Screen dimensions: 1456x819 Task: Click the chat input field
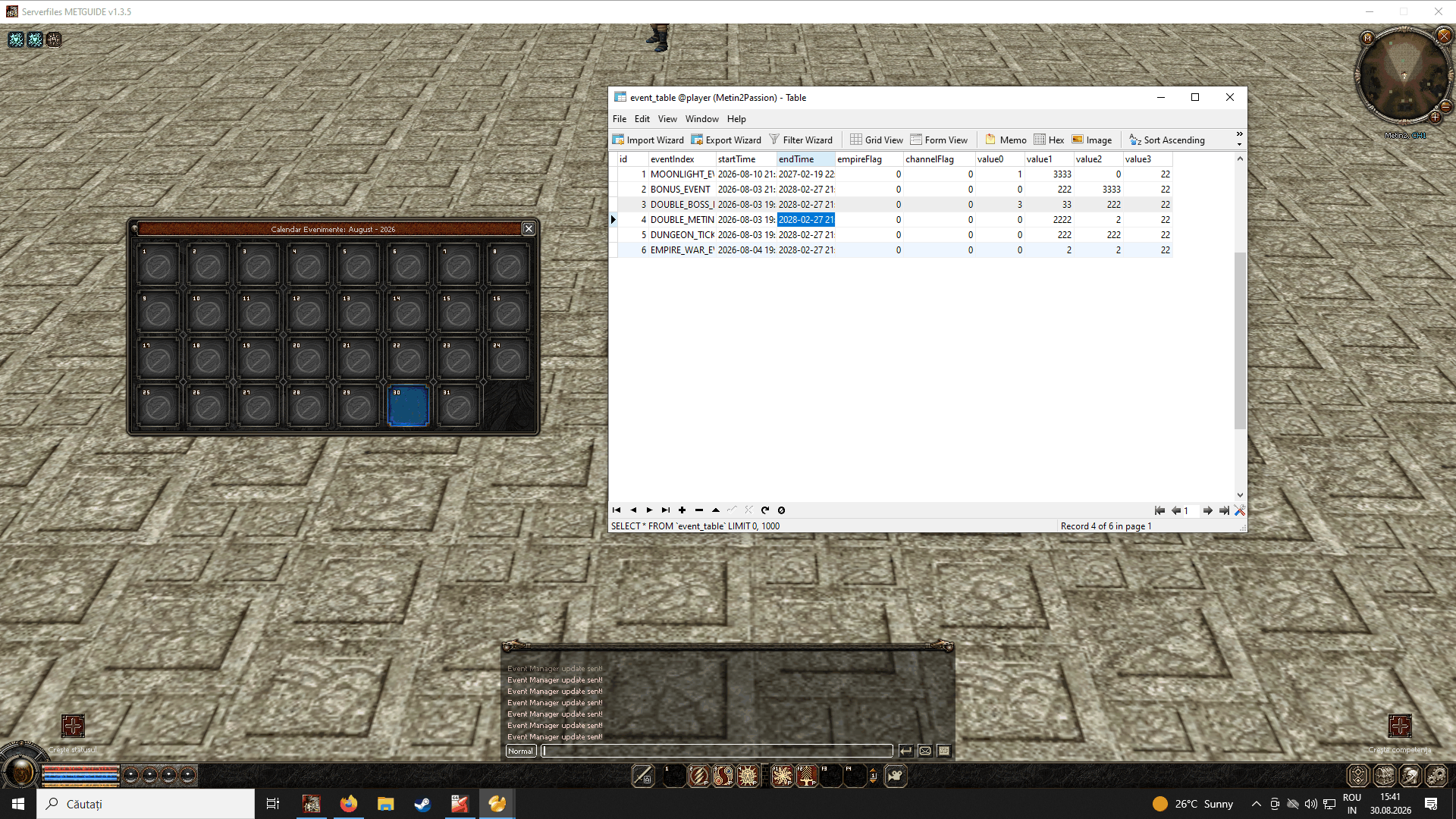(717, 751)
